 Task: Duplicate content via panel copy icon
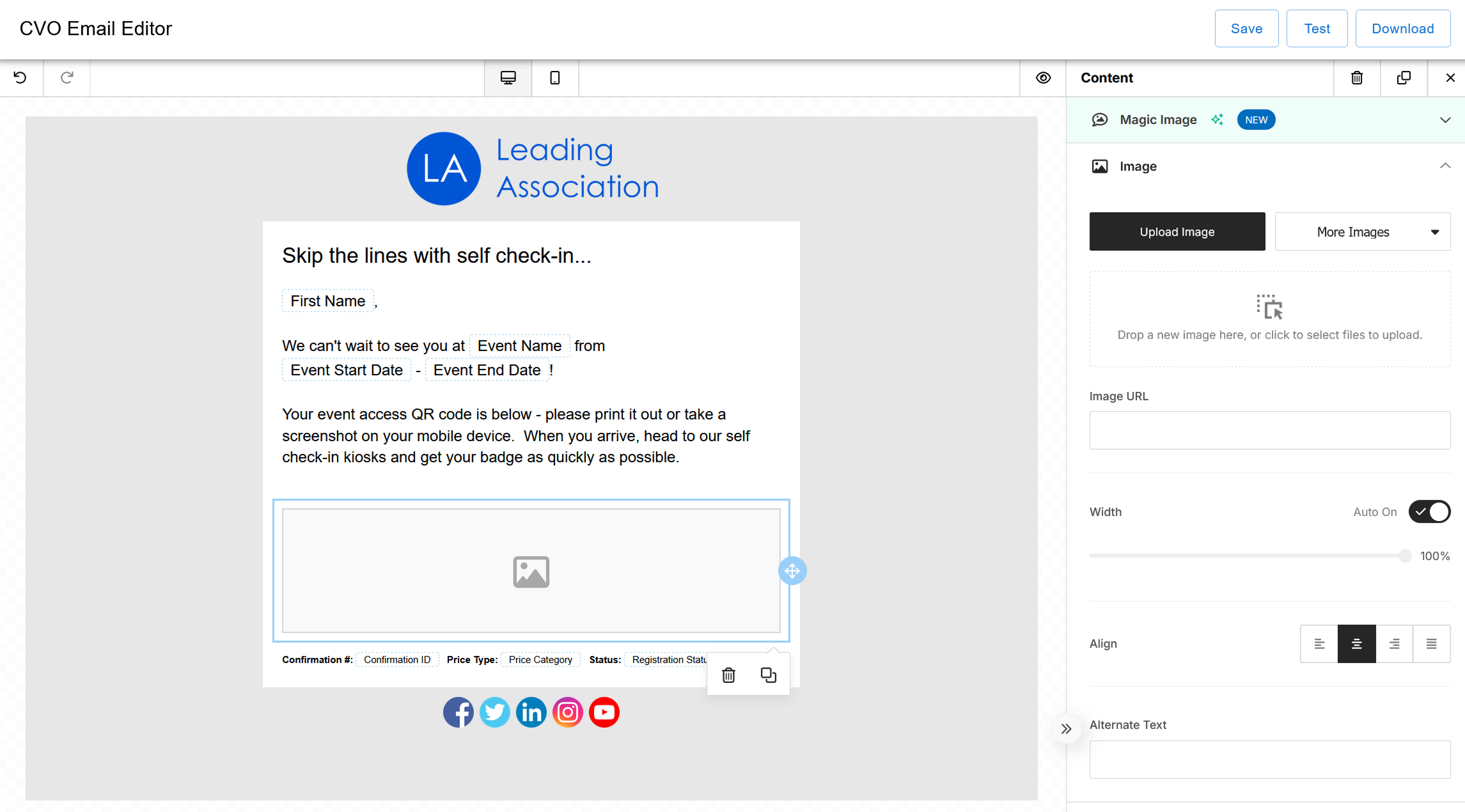pyautogui.click(x=1404, y=78)
